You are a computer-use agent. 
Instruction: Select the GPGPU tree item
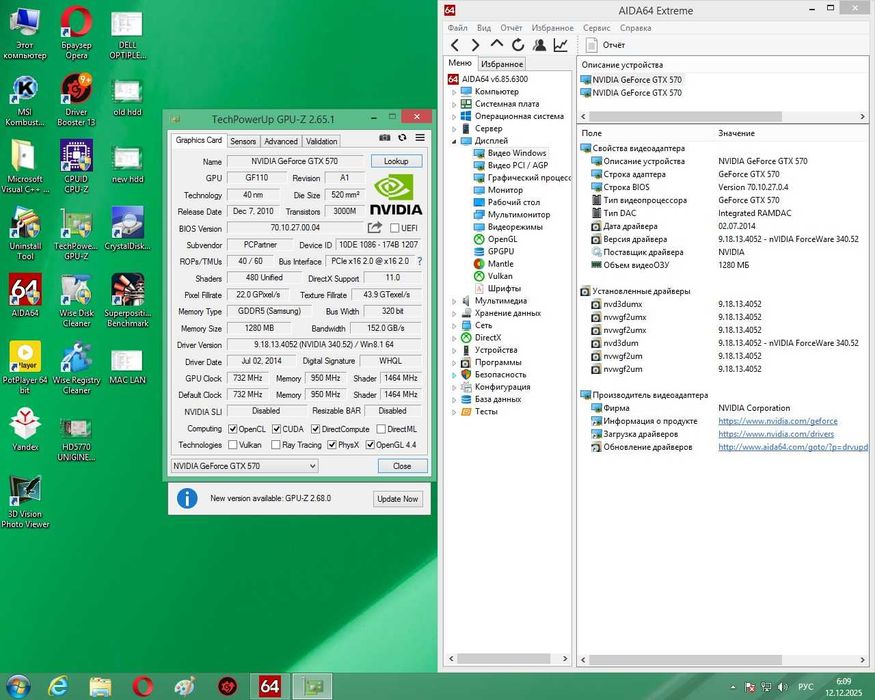click(501, 251)
